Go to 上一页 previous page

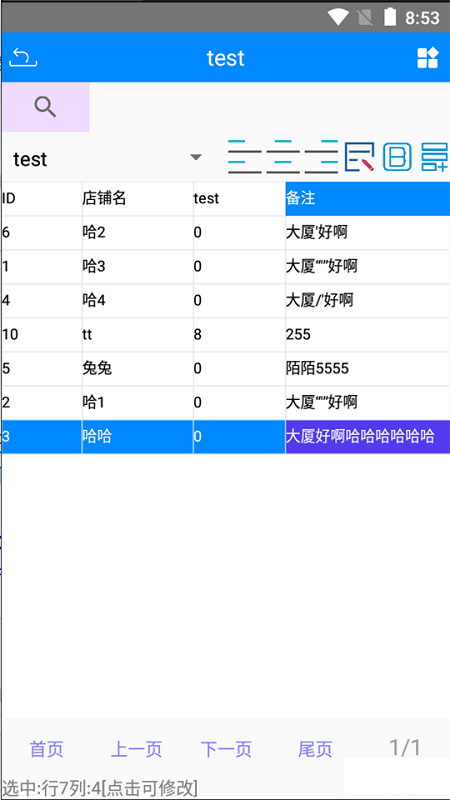click(x=136, y=749)
